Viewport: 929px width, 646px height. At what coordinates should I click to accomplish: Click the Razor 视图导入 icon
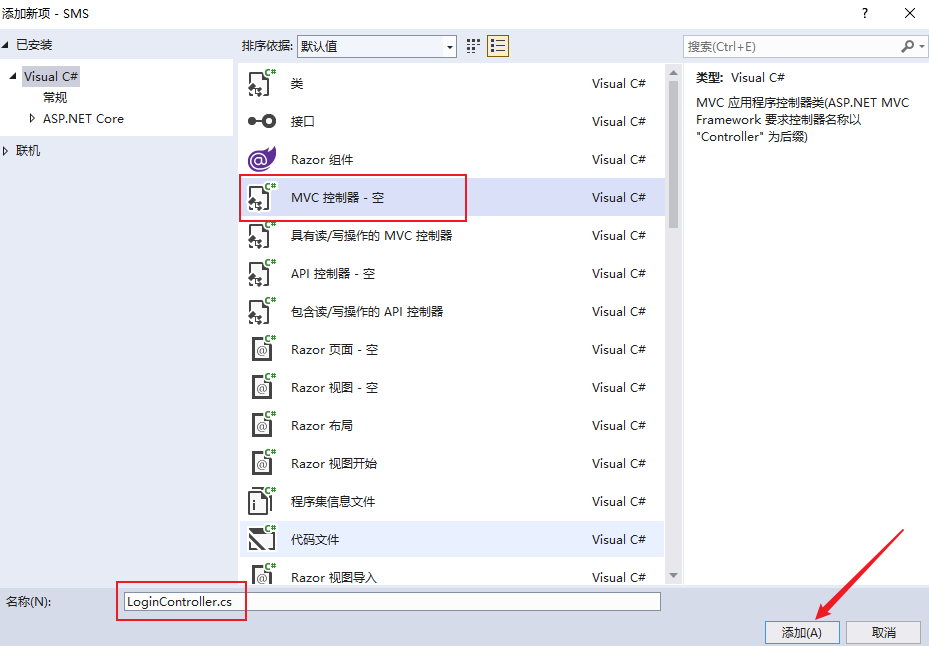pyautogui.click(x=262, y=574)
